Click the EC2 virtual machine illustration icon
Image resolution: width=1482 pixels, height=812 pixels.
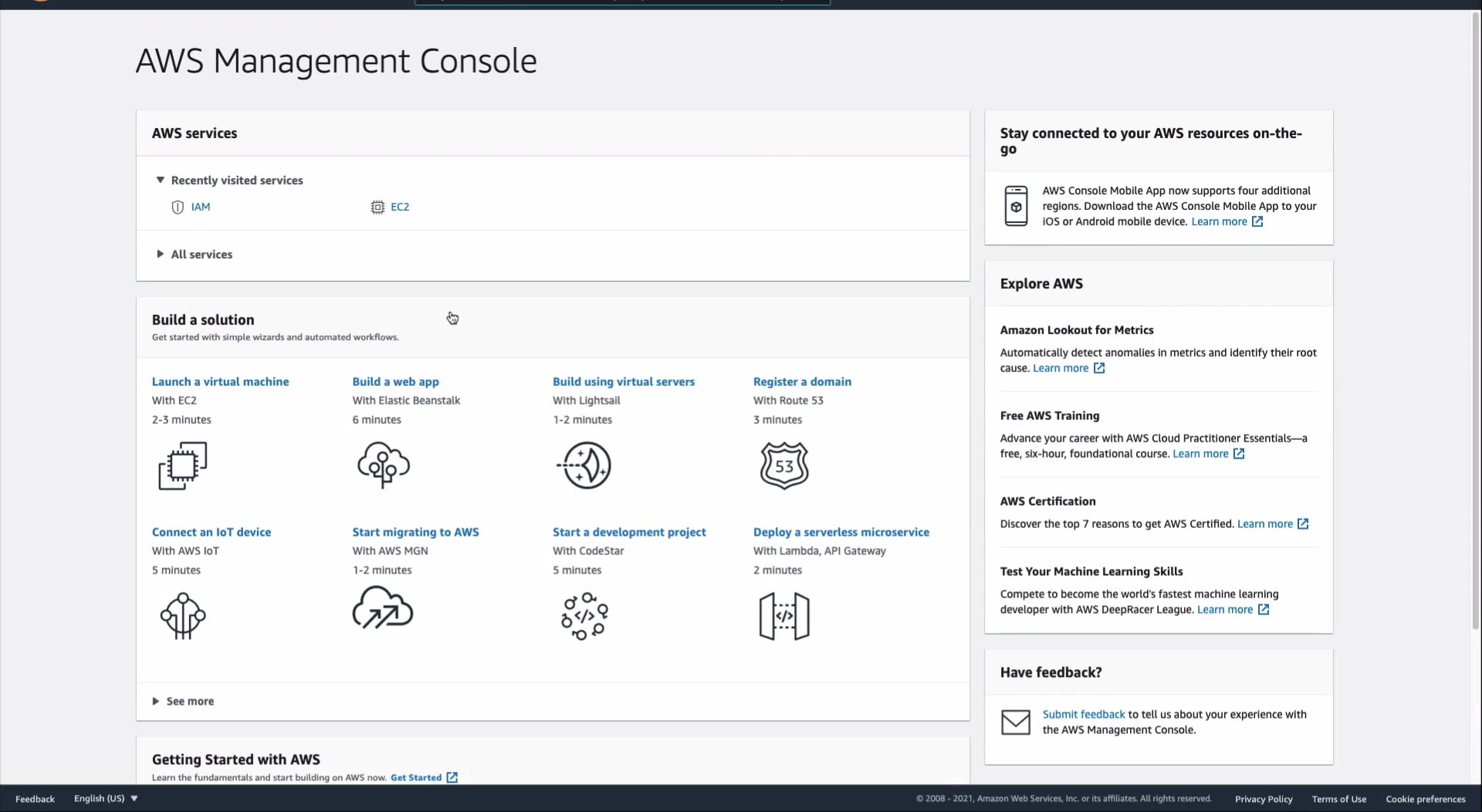coord(183,465)
